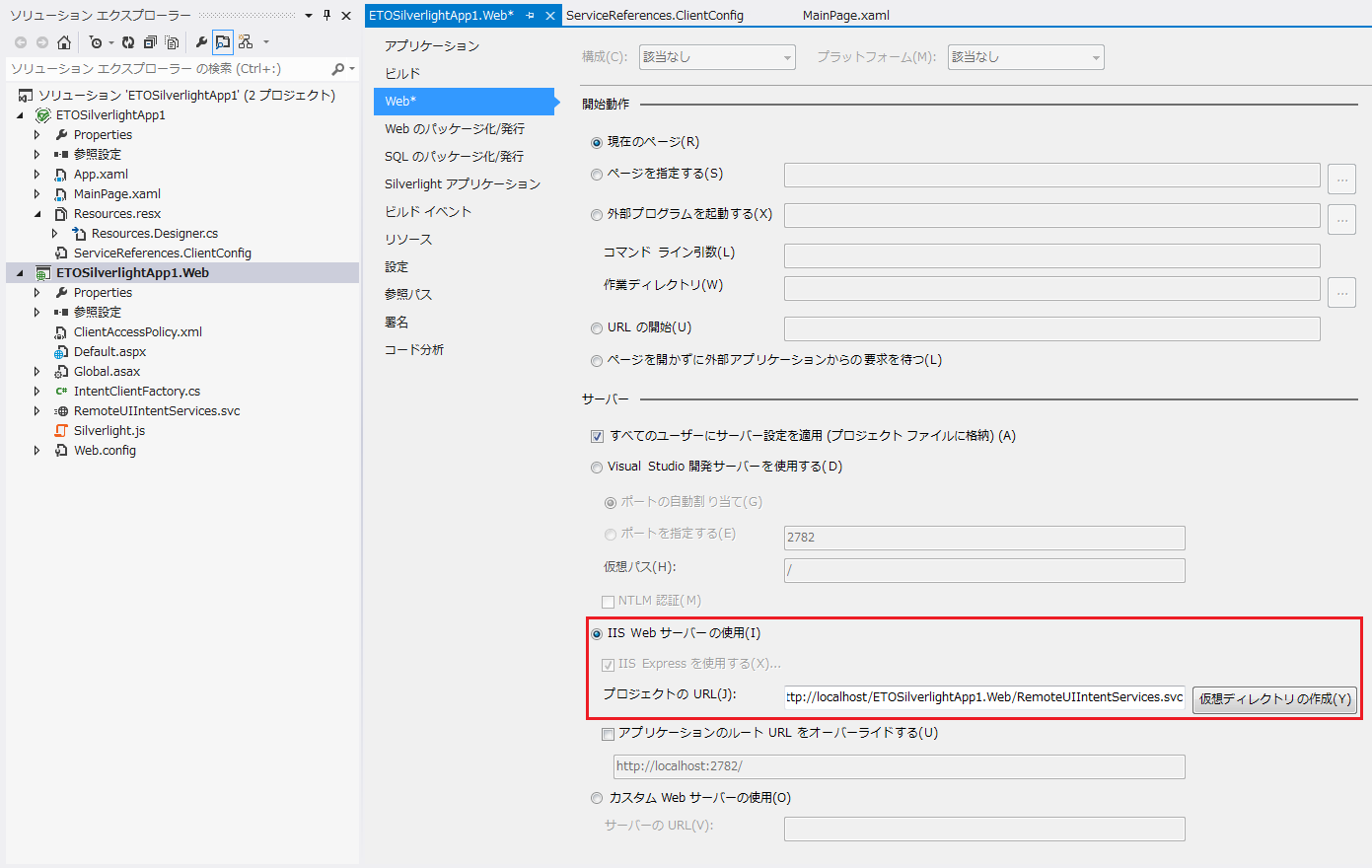1372x868 pixels.
Task: Select the 外部プログラムを起動する(X) radio button
Action: tap(597, 215)
